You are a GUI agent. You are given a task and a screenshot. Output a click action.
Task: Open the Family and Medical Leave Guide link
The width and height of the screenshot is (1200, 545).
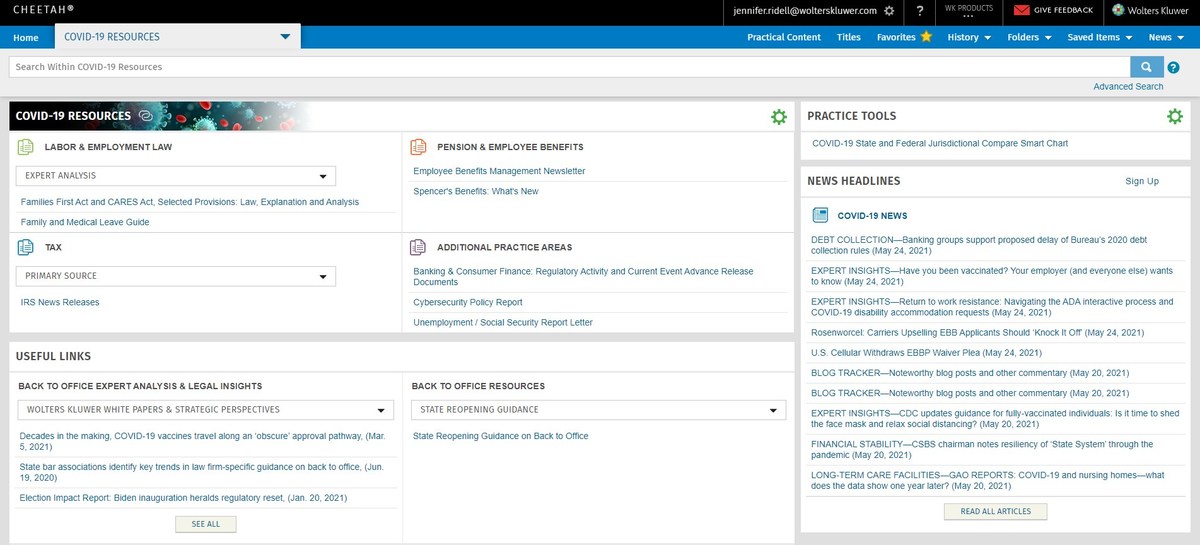[x=85, y=222]
